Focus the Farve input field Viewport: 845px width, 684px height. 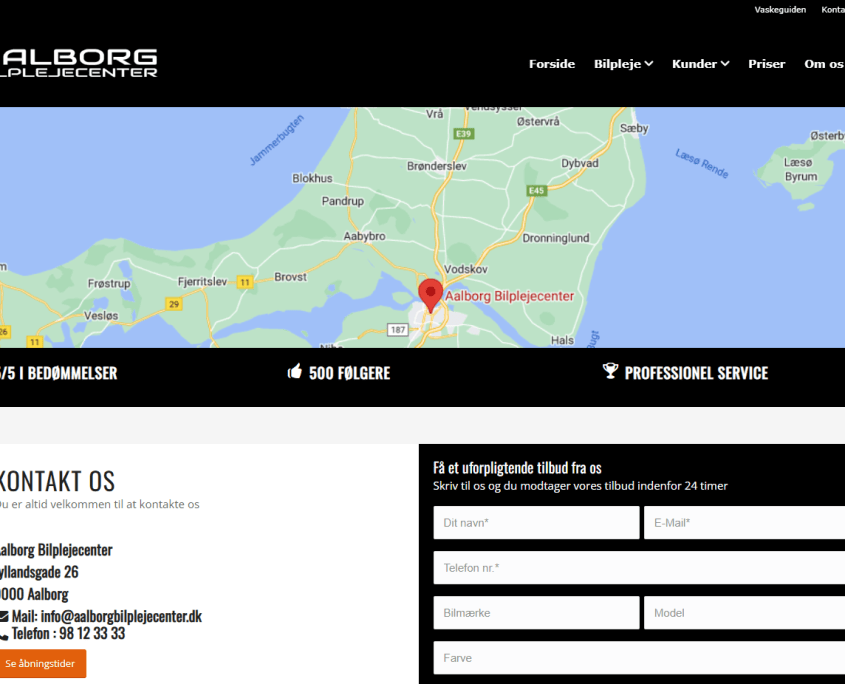point(639,658)
